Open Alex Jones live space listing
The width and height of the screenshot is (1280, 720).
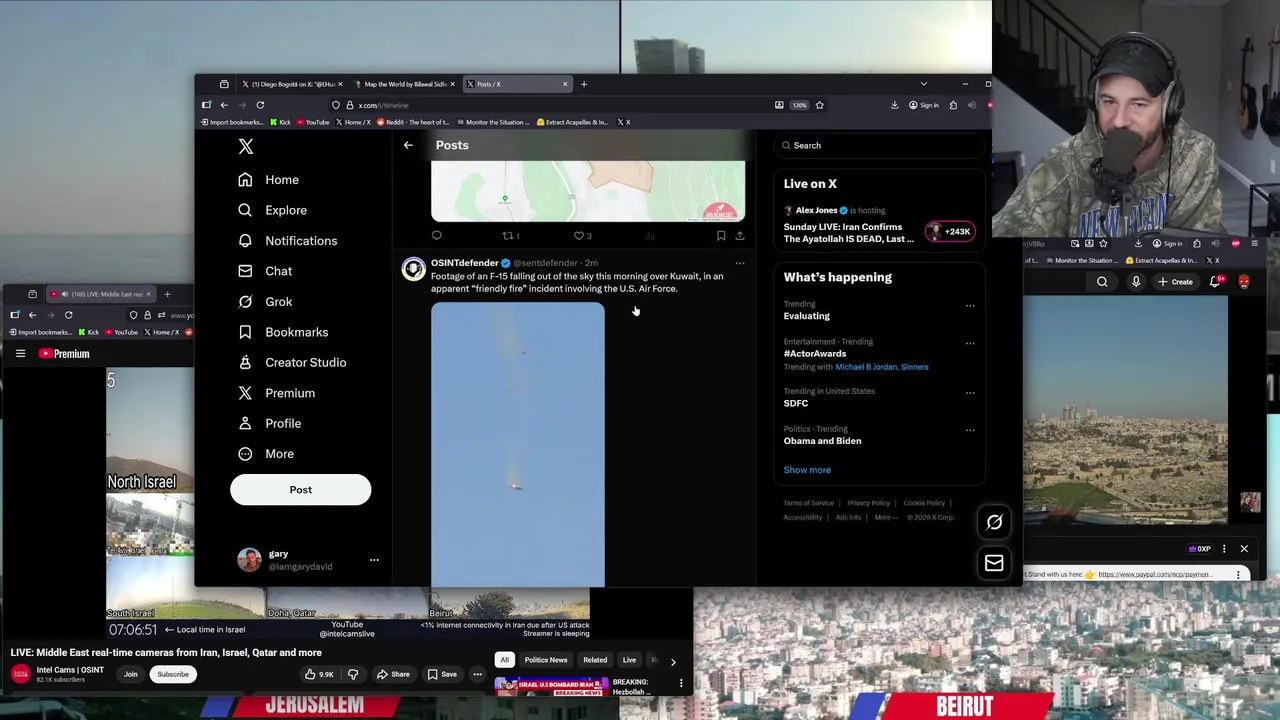(x=879, y=225)
